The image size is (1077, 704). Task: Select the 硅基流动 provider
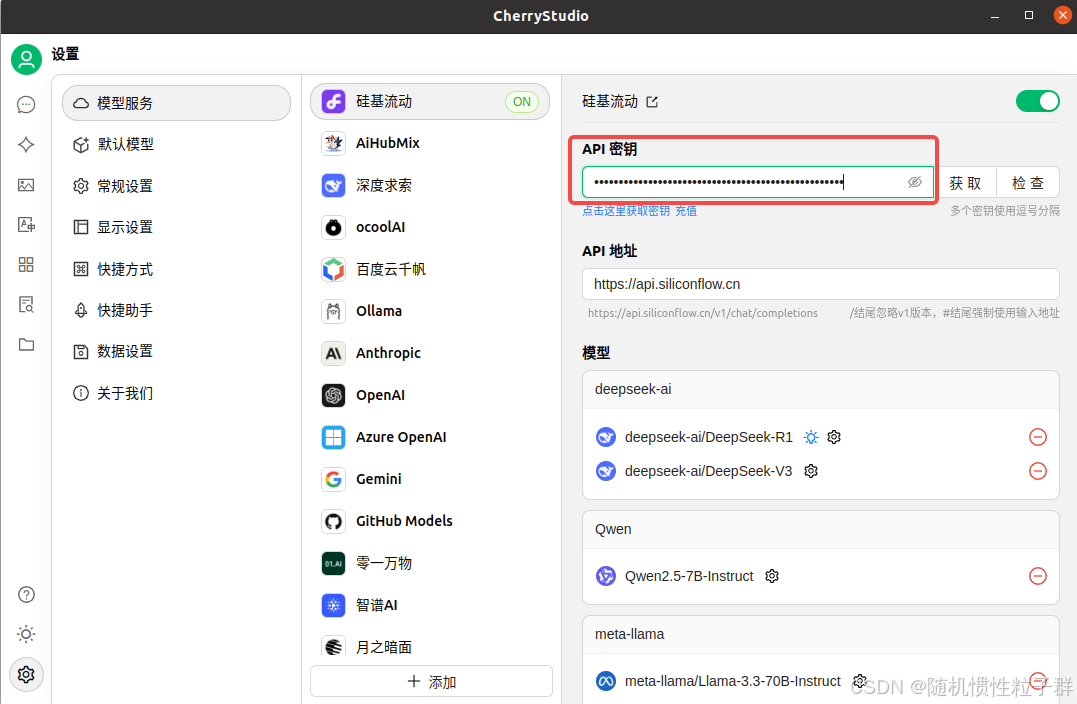coord(430,102)
